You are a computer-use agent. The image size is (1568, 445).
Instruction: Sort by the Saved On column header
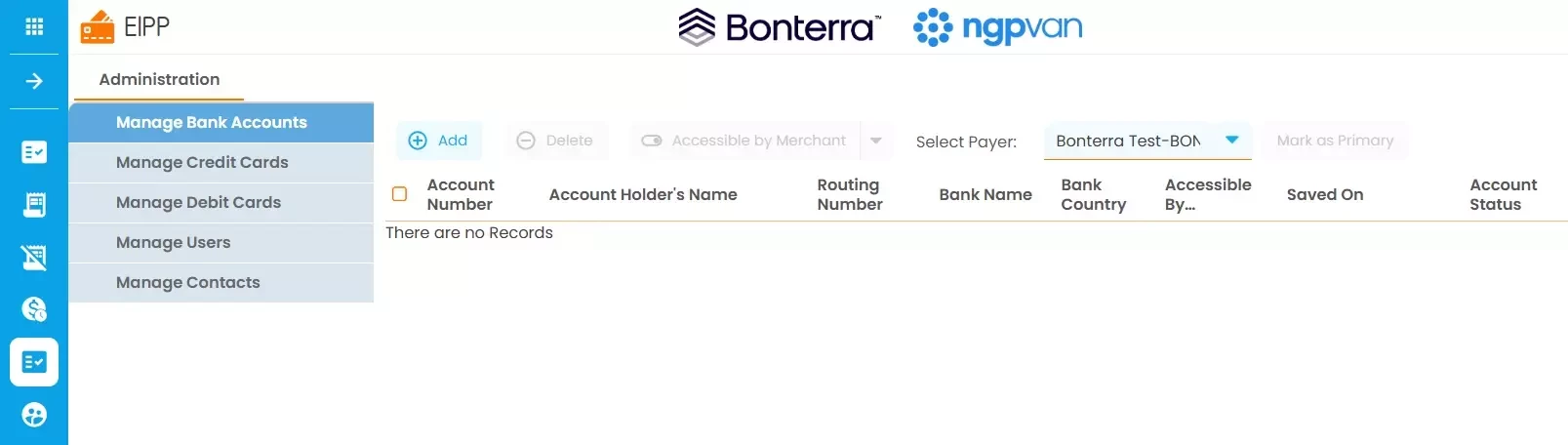click(x=1324, y=194)
